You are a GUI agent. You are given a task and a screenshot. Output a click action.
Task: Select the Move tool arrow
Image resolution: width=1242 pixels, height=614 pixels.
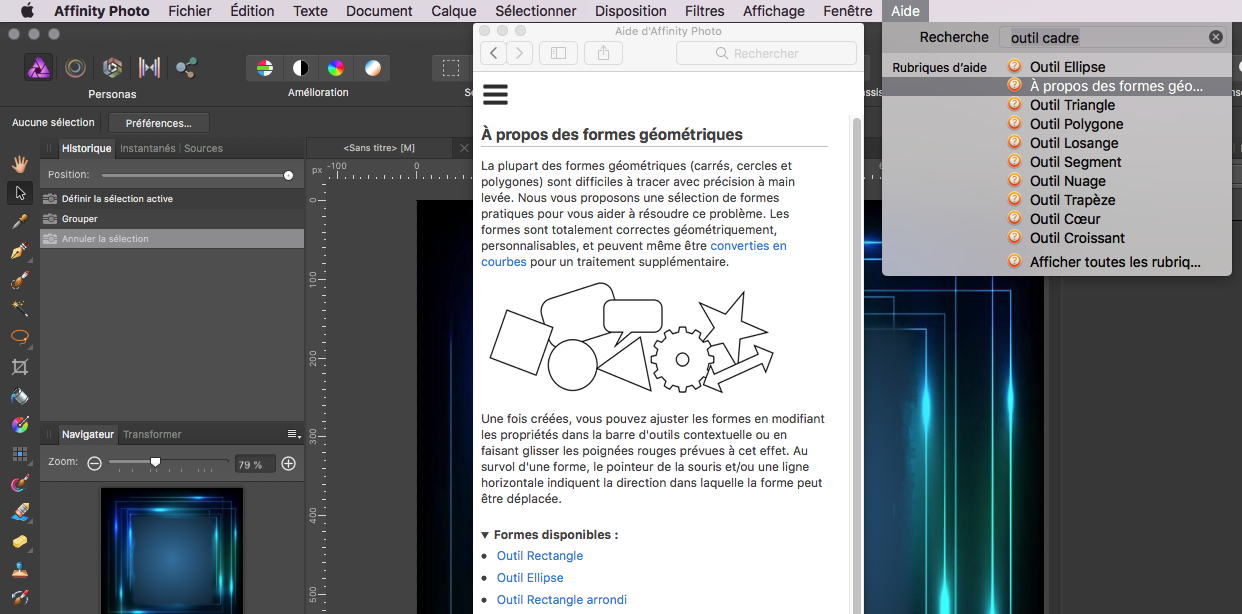19,192
